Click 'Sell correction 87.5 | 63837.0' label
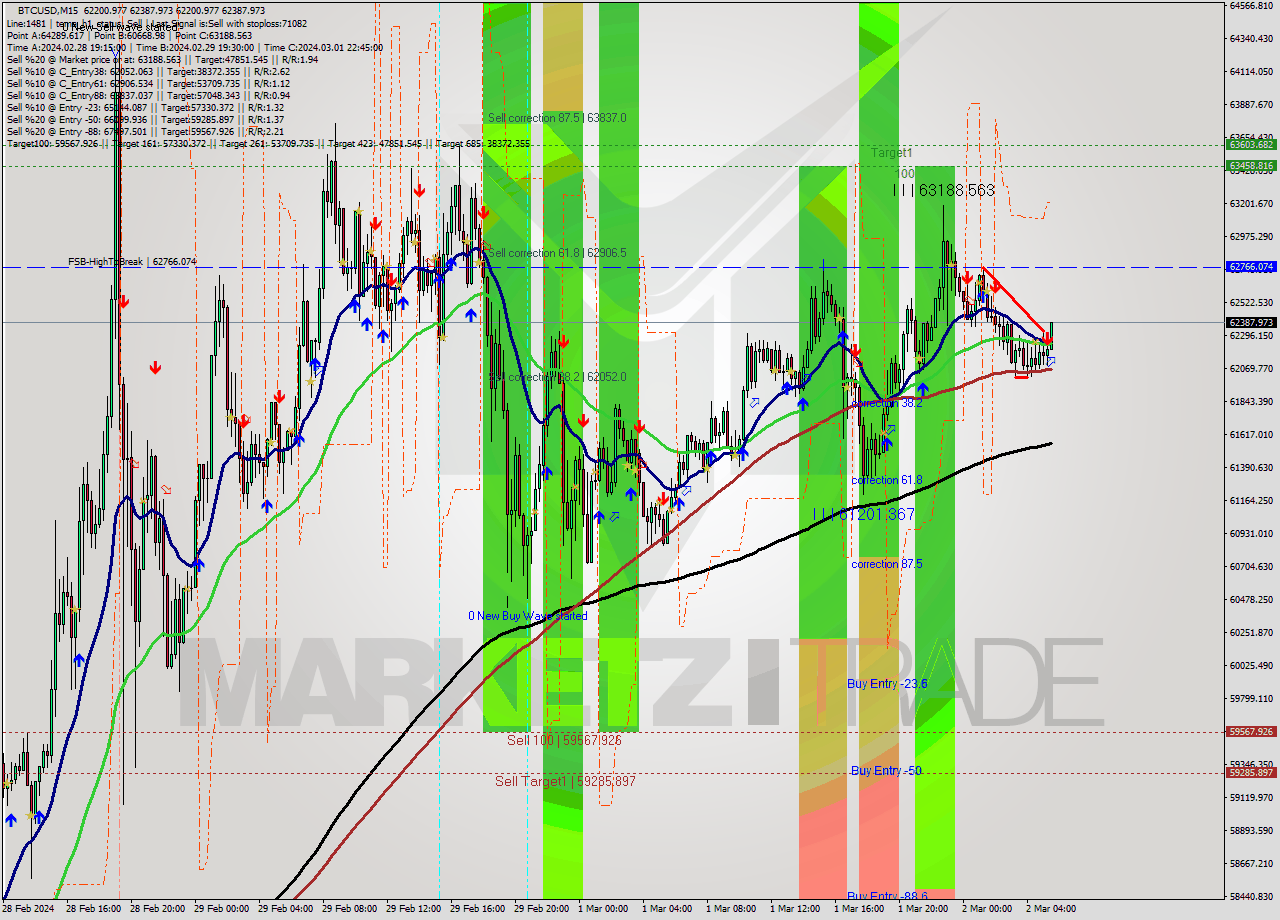 coord(557,118)
